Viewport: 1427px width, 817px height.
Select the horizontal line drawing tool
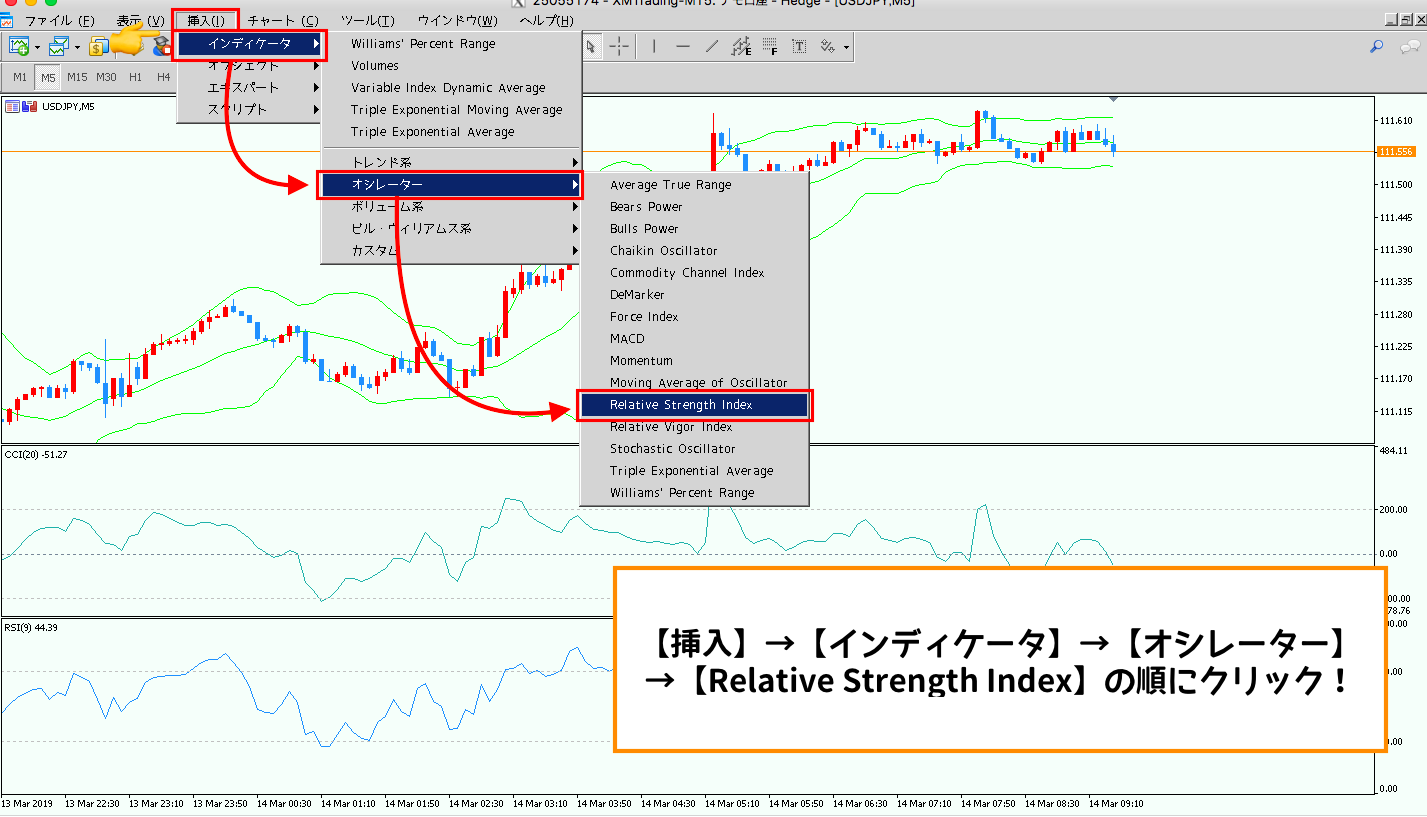(x=683, y=46)
